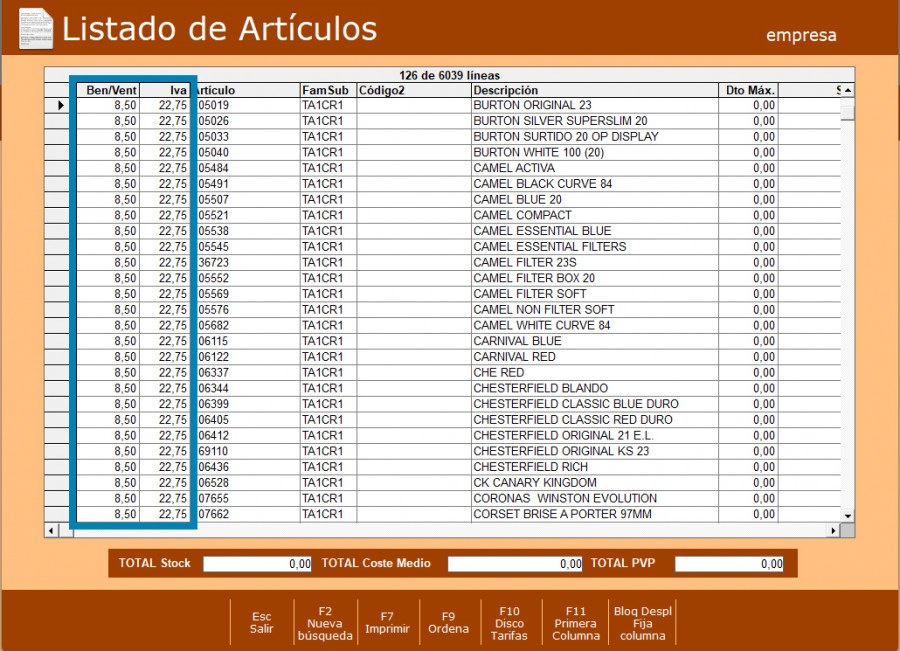This screenshot has width=900, height=651.
Task: Open F10 Disco Tarifas
Action: [x=509, y=623]
